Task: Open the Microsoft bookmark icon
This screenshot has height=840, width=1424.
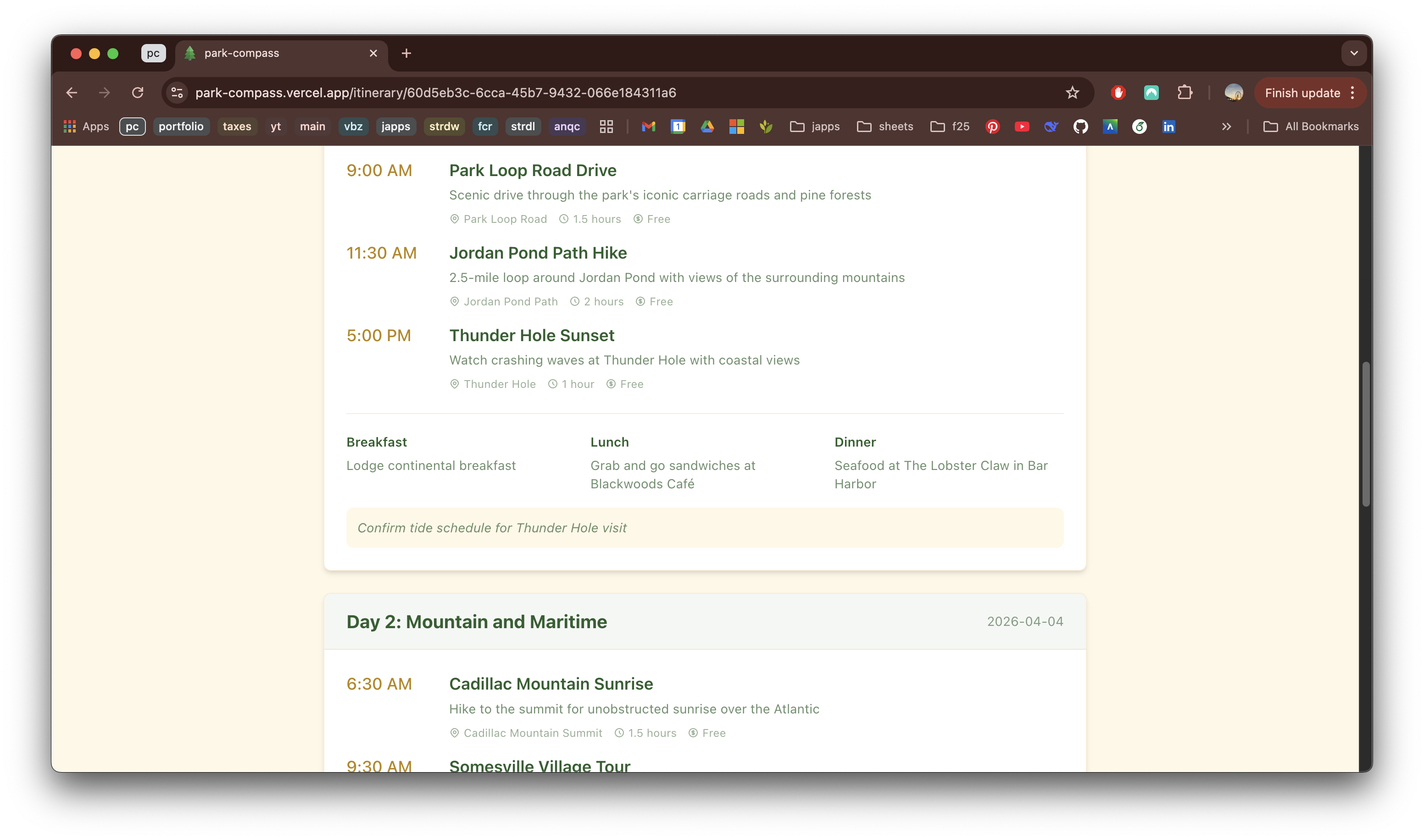Action: (x=737, y=126)
